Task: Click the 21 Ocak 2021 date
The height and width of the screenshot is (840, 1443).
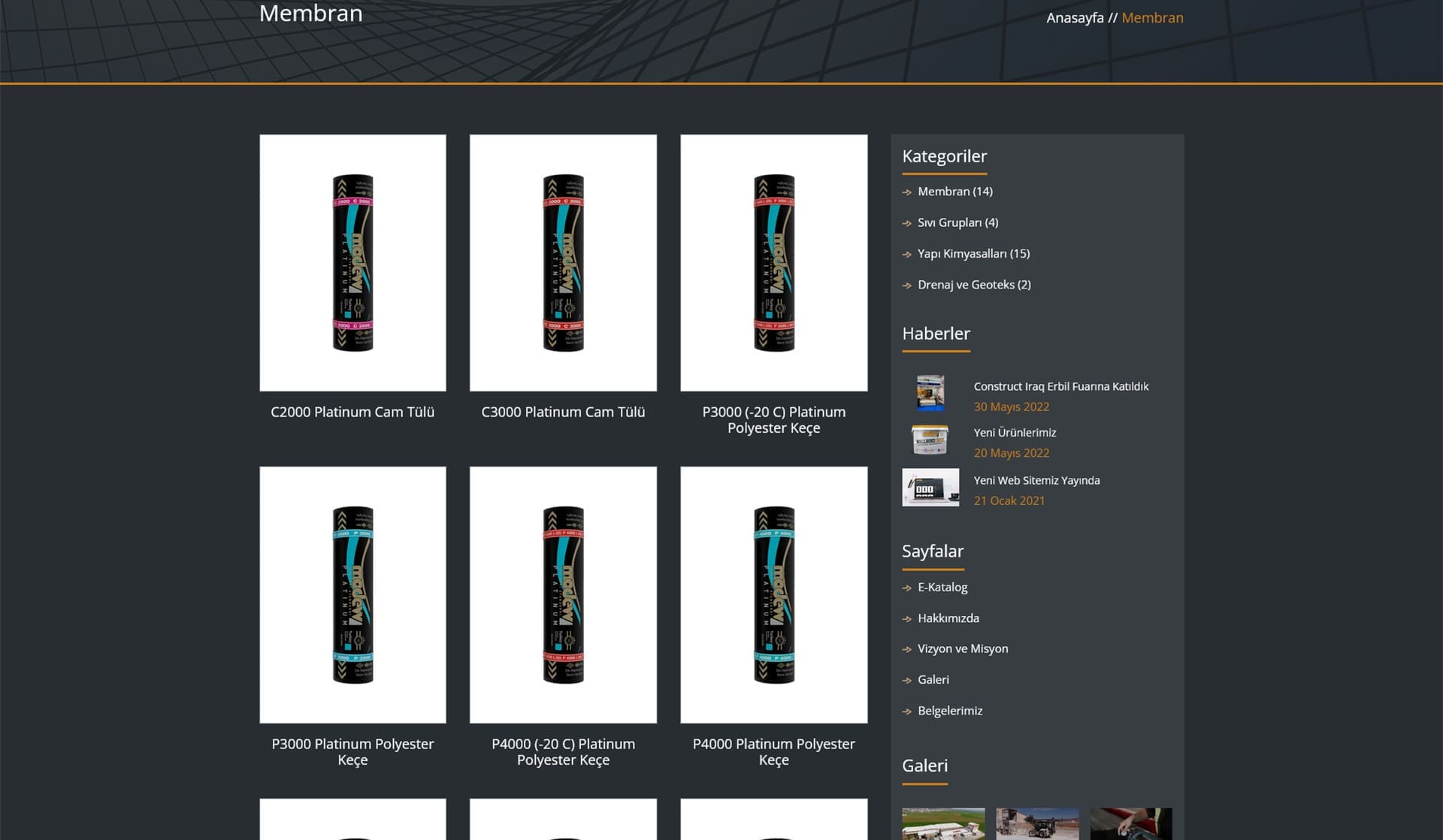Action: (1009, 500)
